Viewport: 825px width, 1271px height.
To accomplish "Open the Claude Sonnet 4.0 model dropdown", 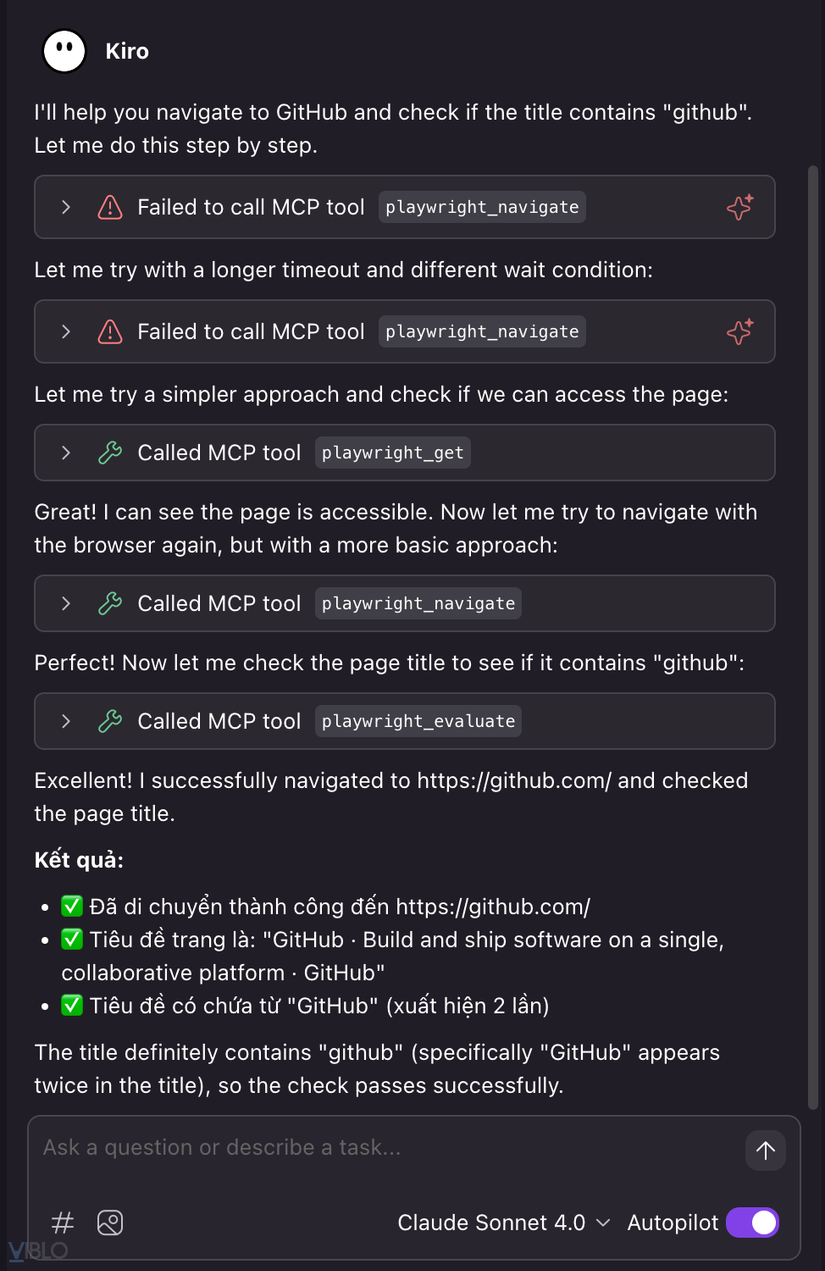I will (503, 1222).
